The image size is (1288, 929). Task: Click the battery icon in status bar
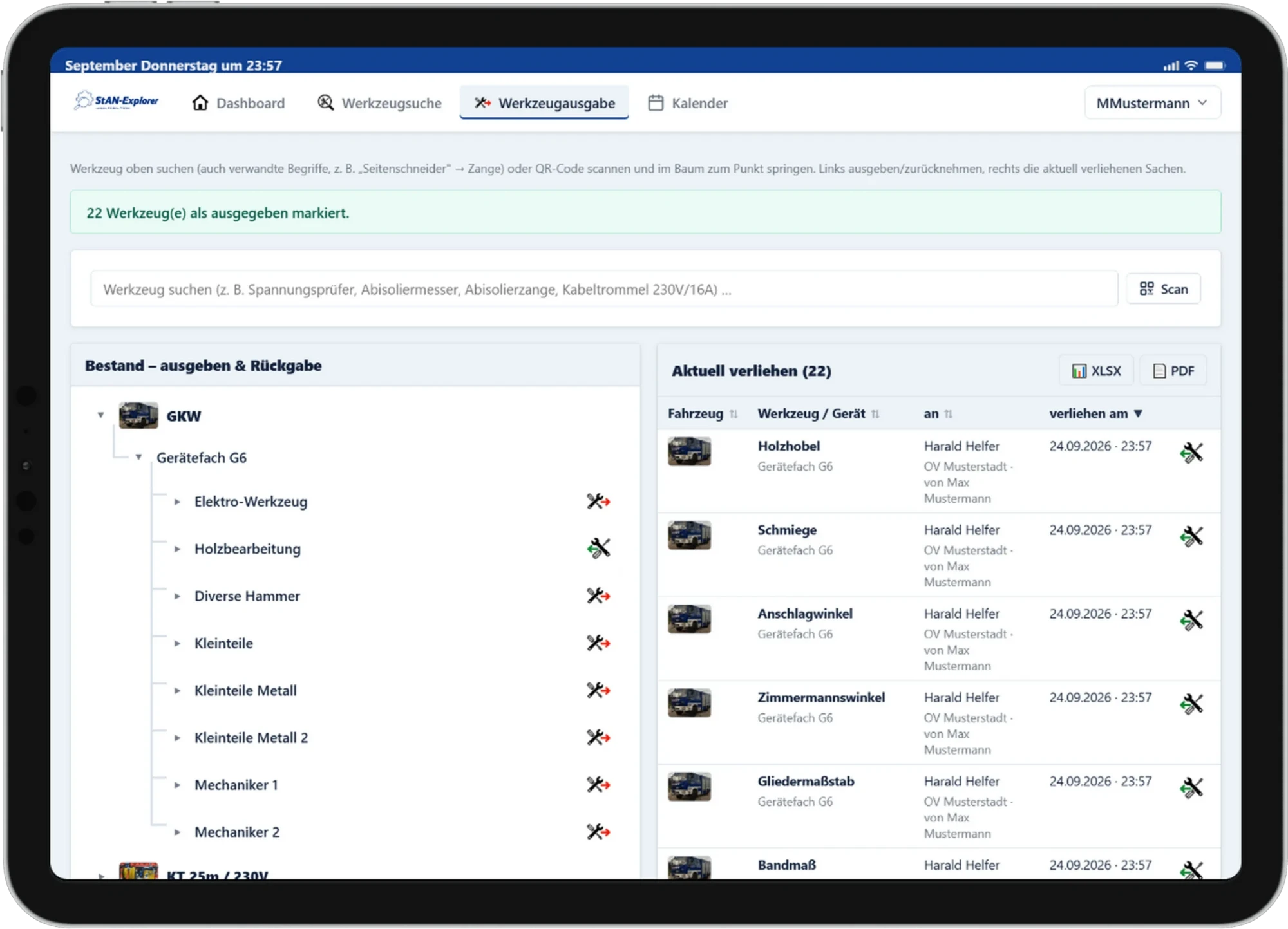pos(1215,66)
